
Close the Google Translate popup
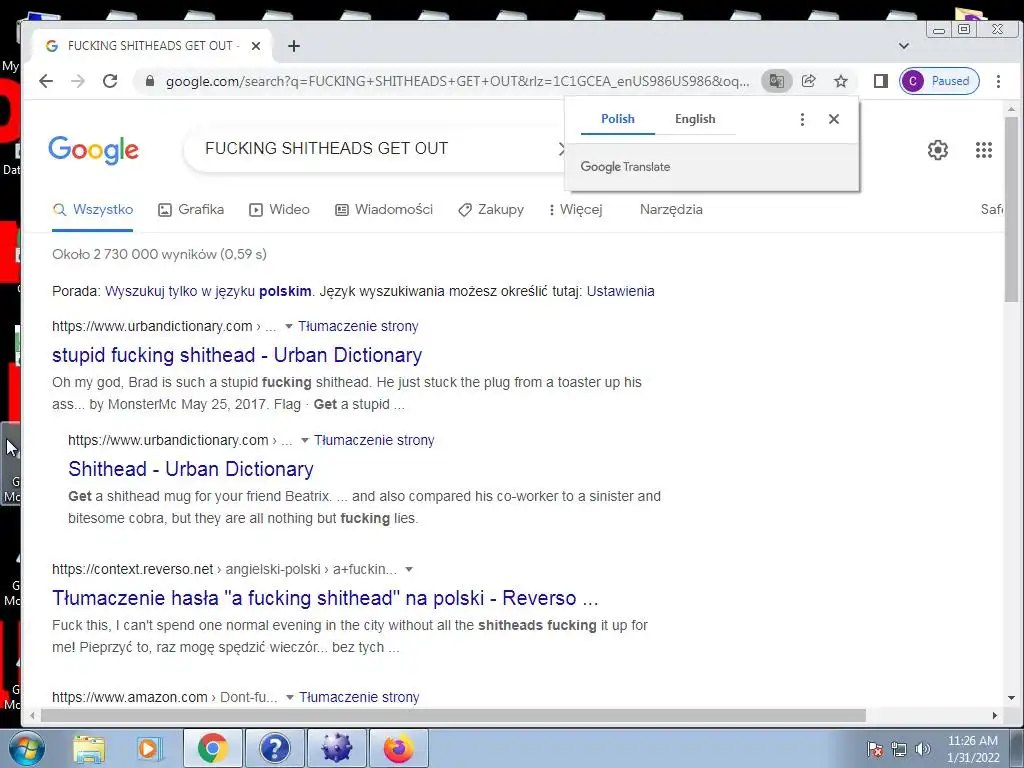(833, 119)
